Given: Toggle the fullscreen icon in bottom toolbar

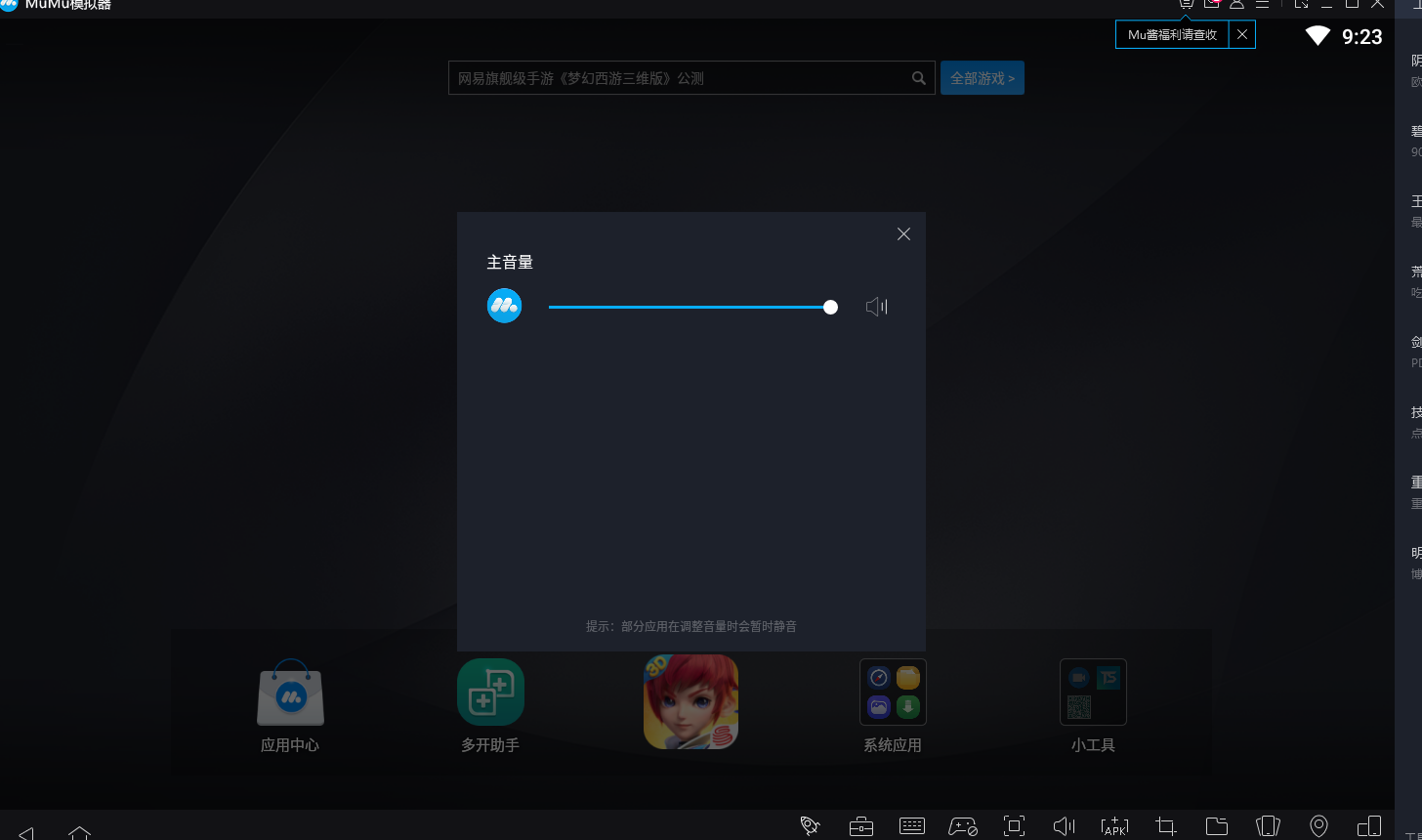Looking at the screenshot, I should tap(1014, 826).
